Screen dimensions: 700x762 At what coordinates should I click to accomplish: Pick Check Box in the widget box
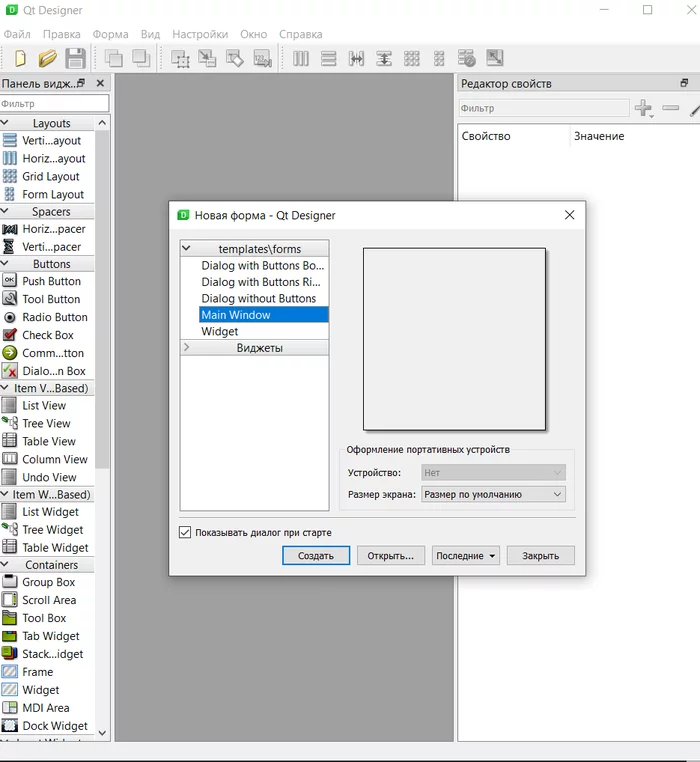click(47, 335)
